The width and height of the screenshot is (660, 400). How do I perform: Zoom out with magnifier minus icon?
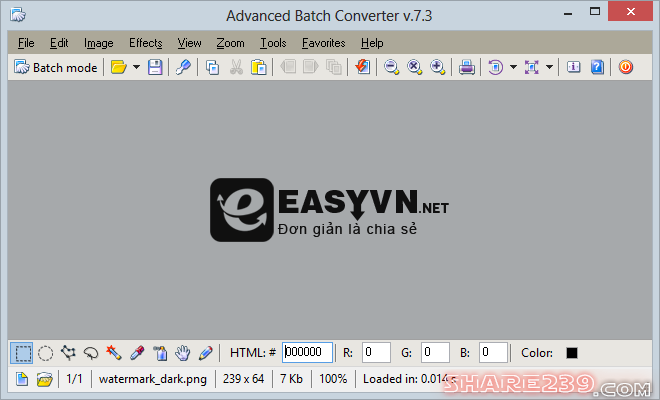(x=391, y=67)
